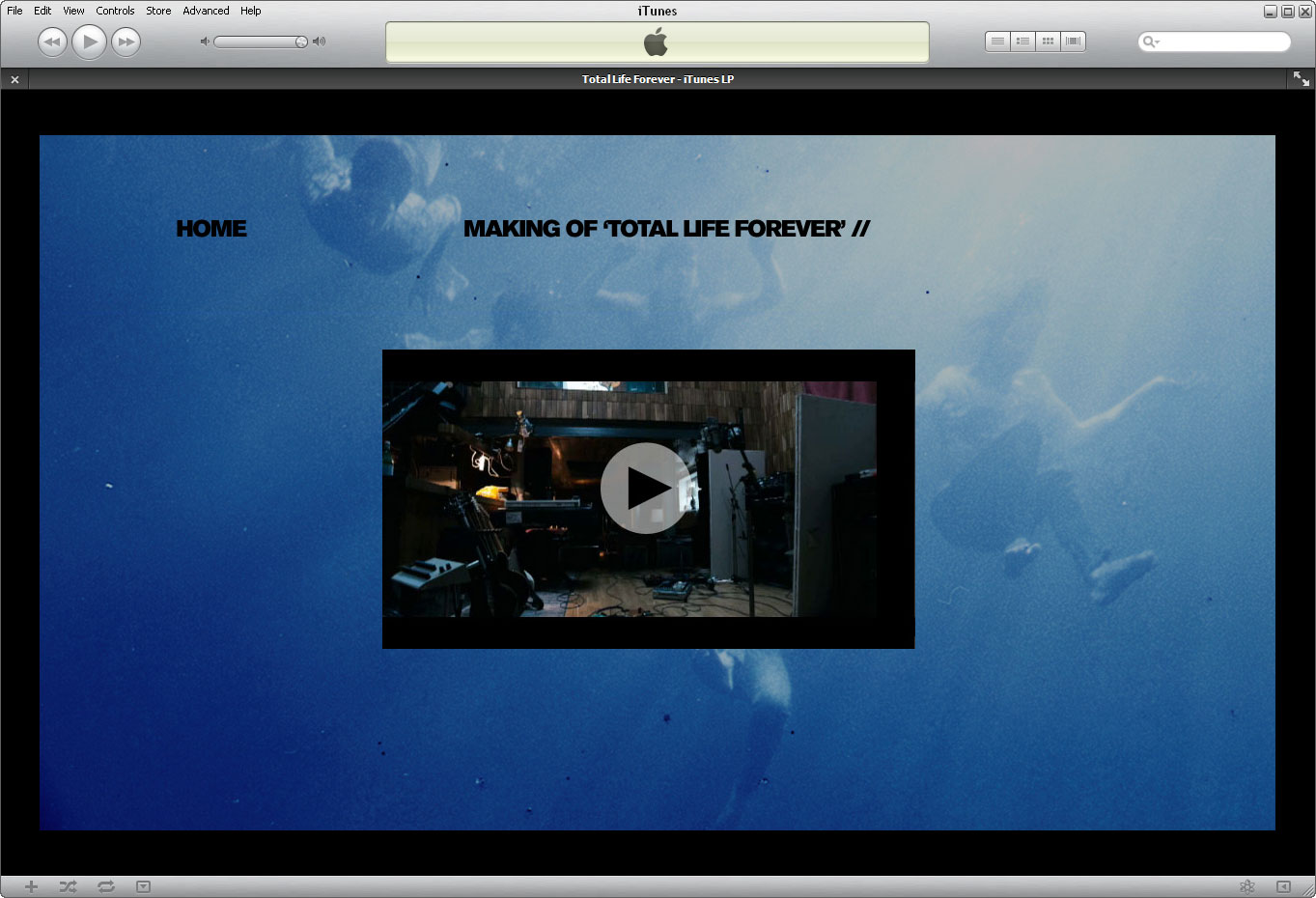Switch to List view

click(x=997, y=42)
